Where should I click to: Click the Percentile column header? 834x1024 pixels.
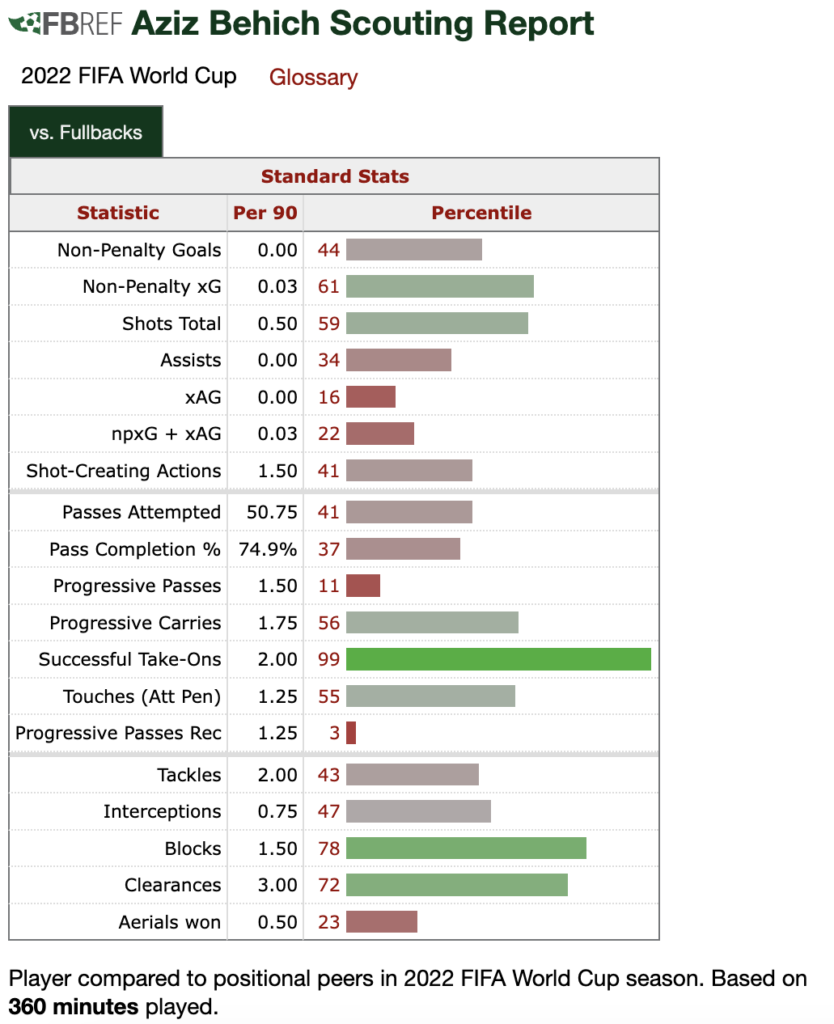(x=481, y=213)
